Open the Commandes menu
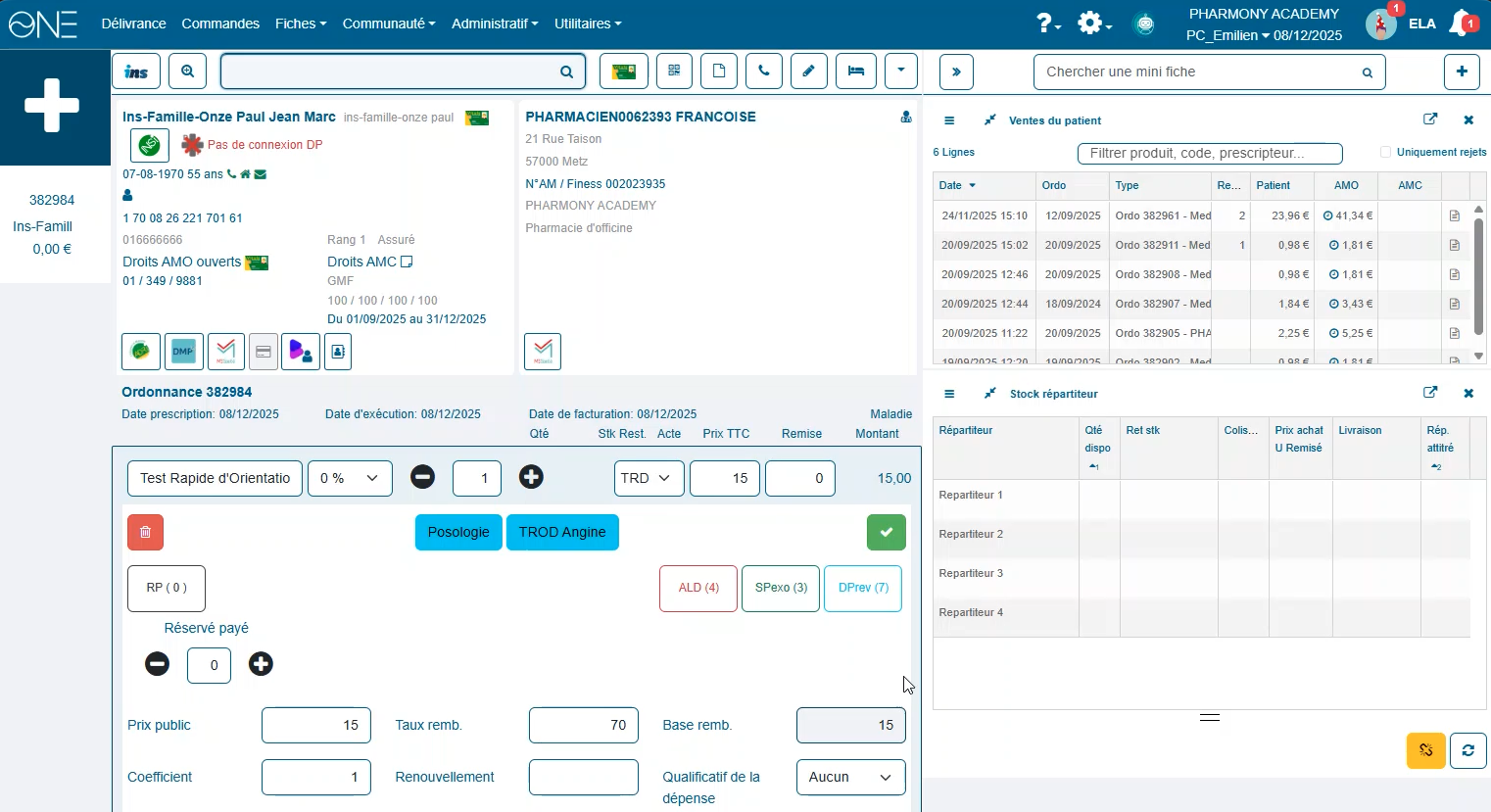This screenshot has width=1491, height=812. (x=220, y=24)
